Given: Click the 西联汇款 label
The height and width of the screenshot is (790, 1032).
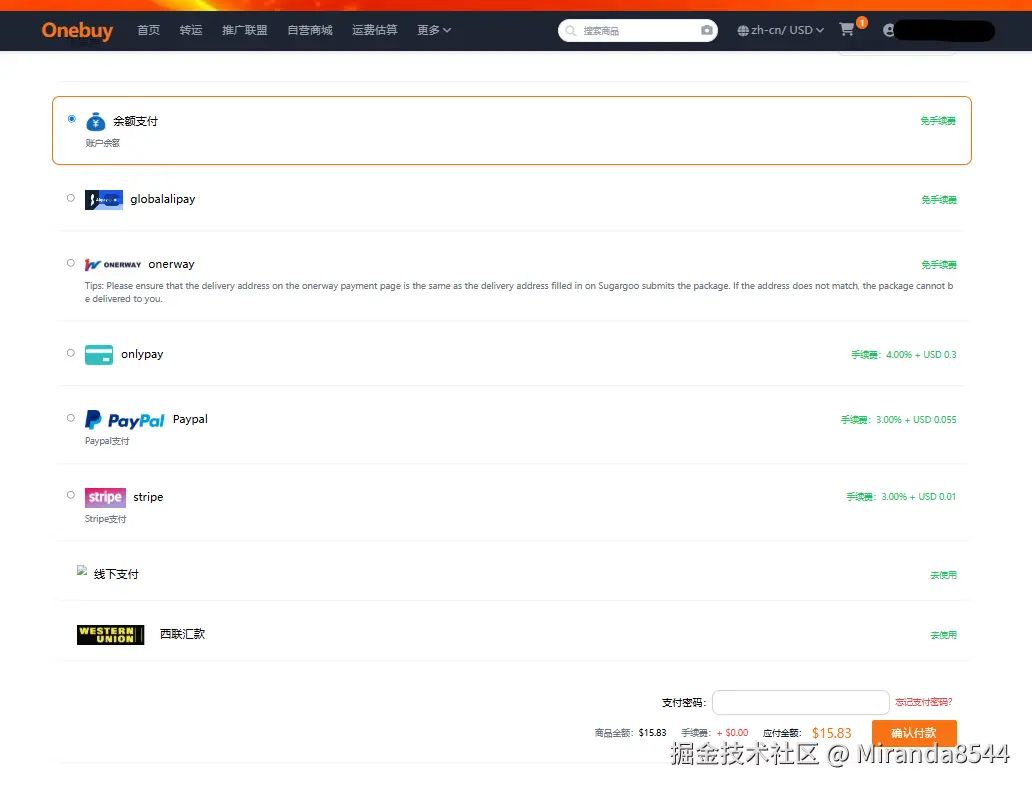Looking at the screenshot, I should pos(182,634).
